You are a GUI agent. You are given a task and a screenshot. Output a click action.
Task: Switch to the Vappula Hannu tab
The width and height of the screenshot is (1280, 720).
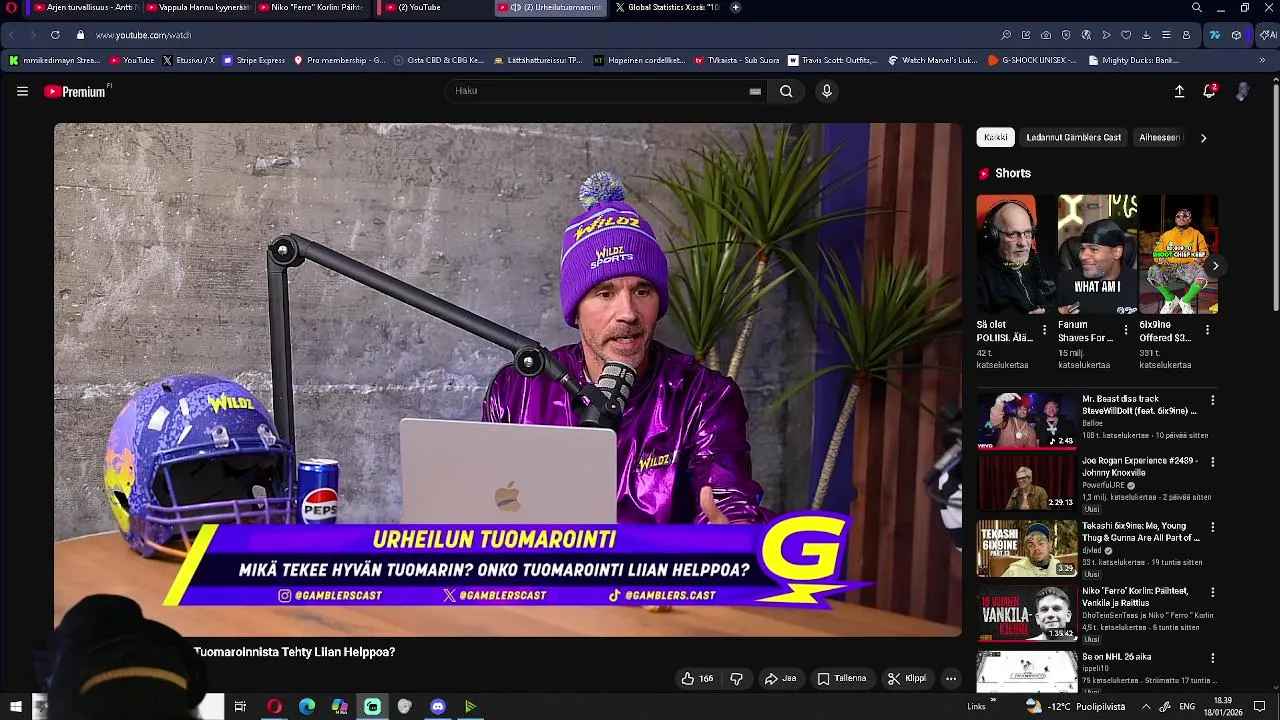197,7
